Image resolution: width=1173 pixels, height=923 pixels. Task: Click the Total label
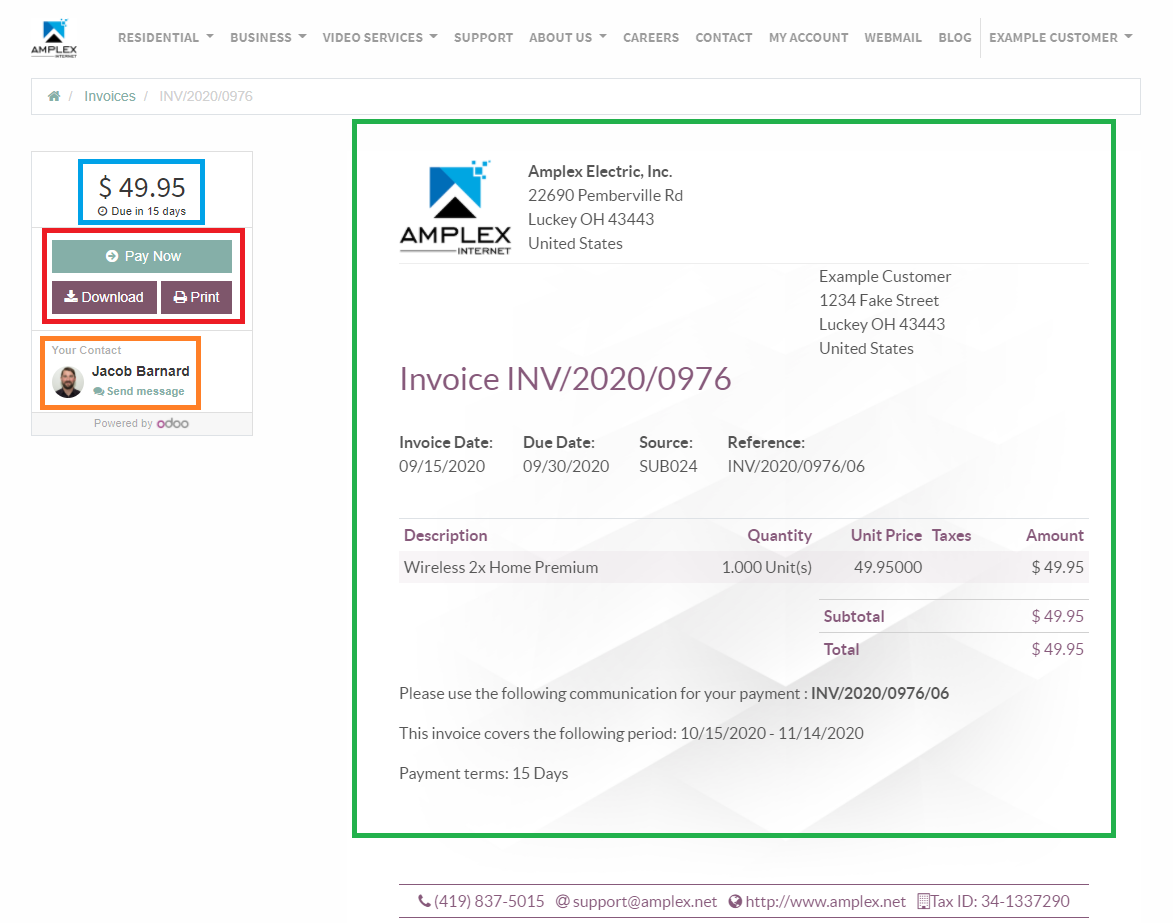tap(842, 649)
